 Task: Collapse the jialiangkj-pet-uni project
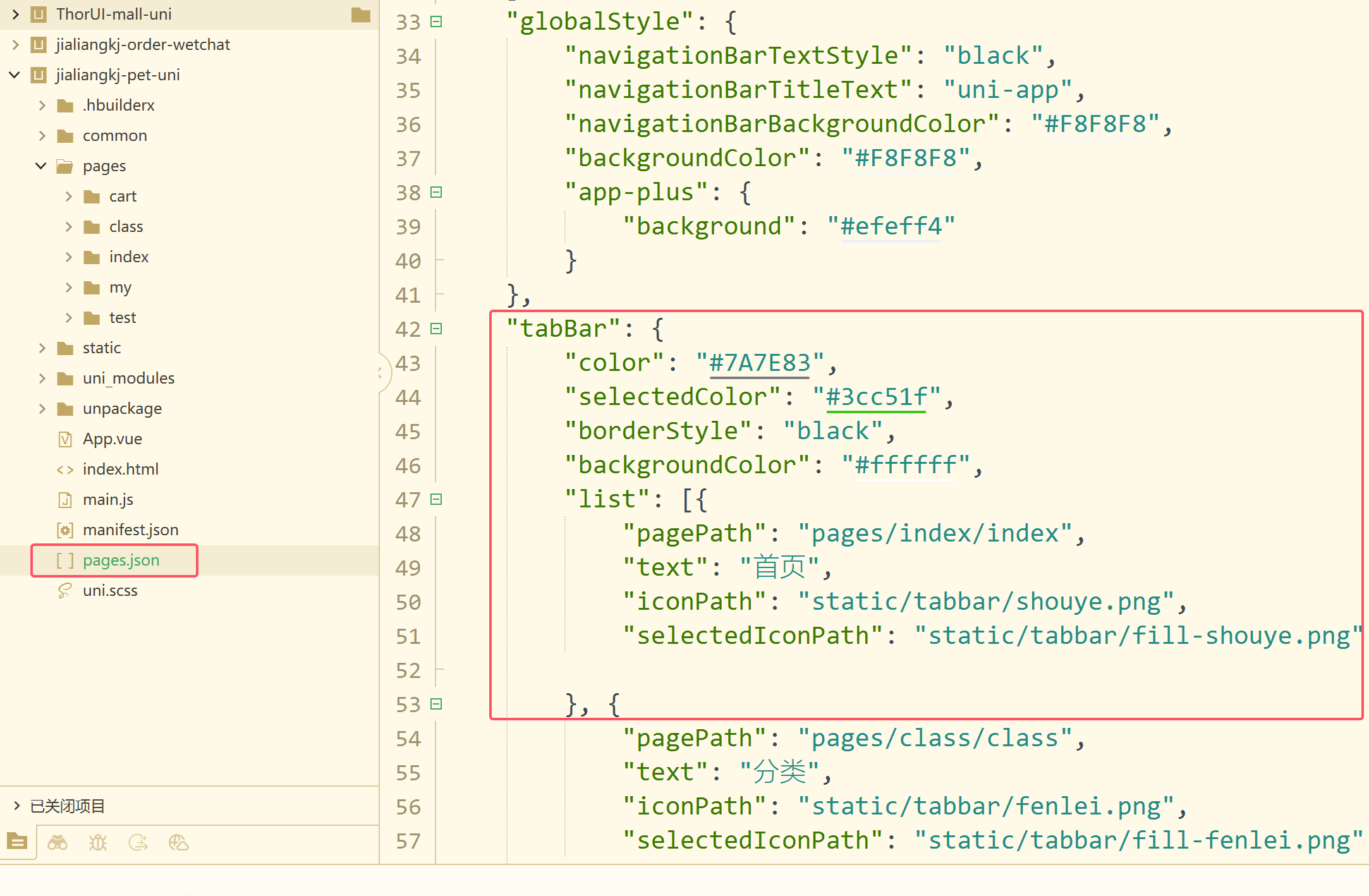click(15, 75)
